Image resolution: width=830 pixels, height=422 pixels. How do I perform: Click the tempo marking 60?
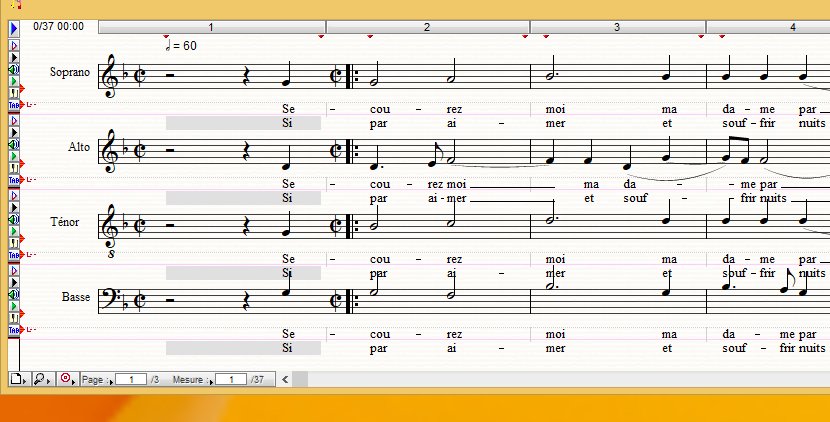click(x=182, y=46)
